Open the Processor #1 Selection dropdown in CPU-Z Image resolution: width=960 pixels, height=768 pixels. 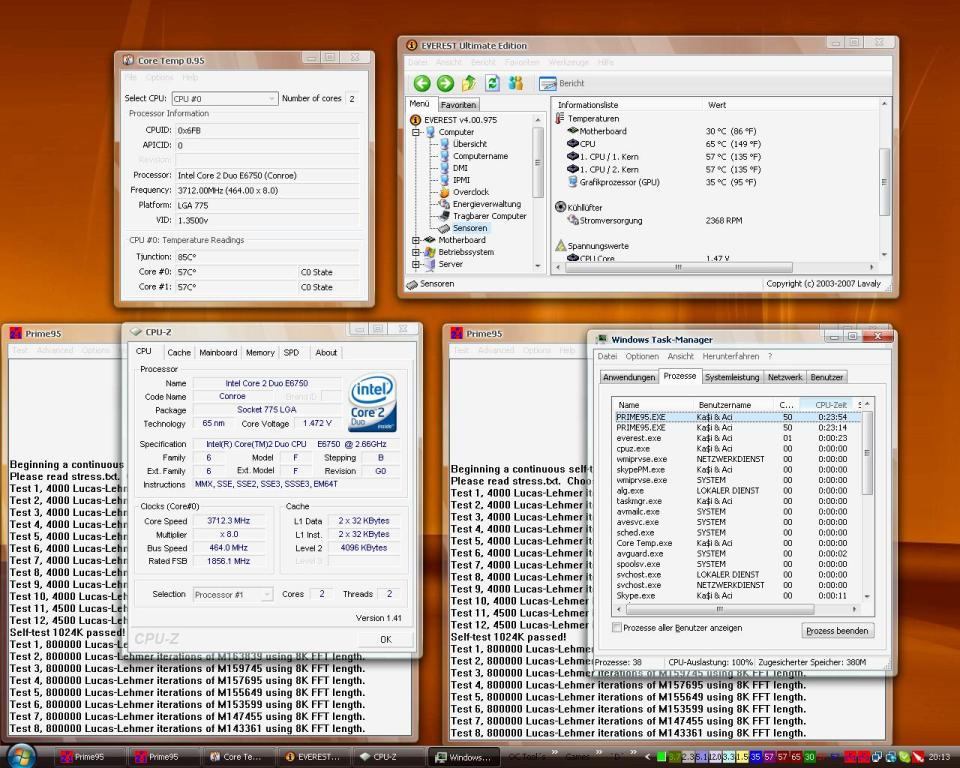coord(266,594)
